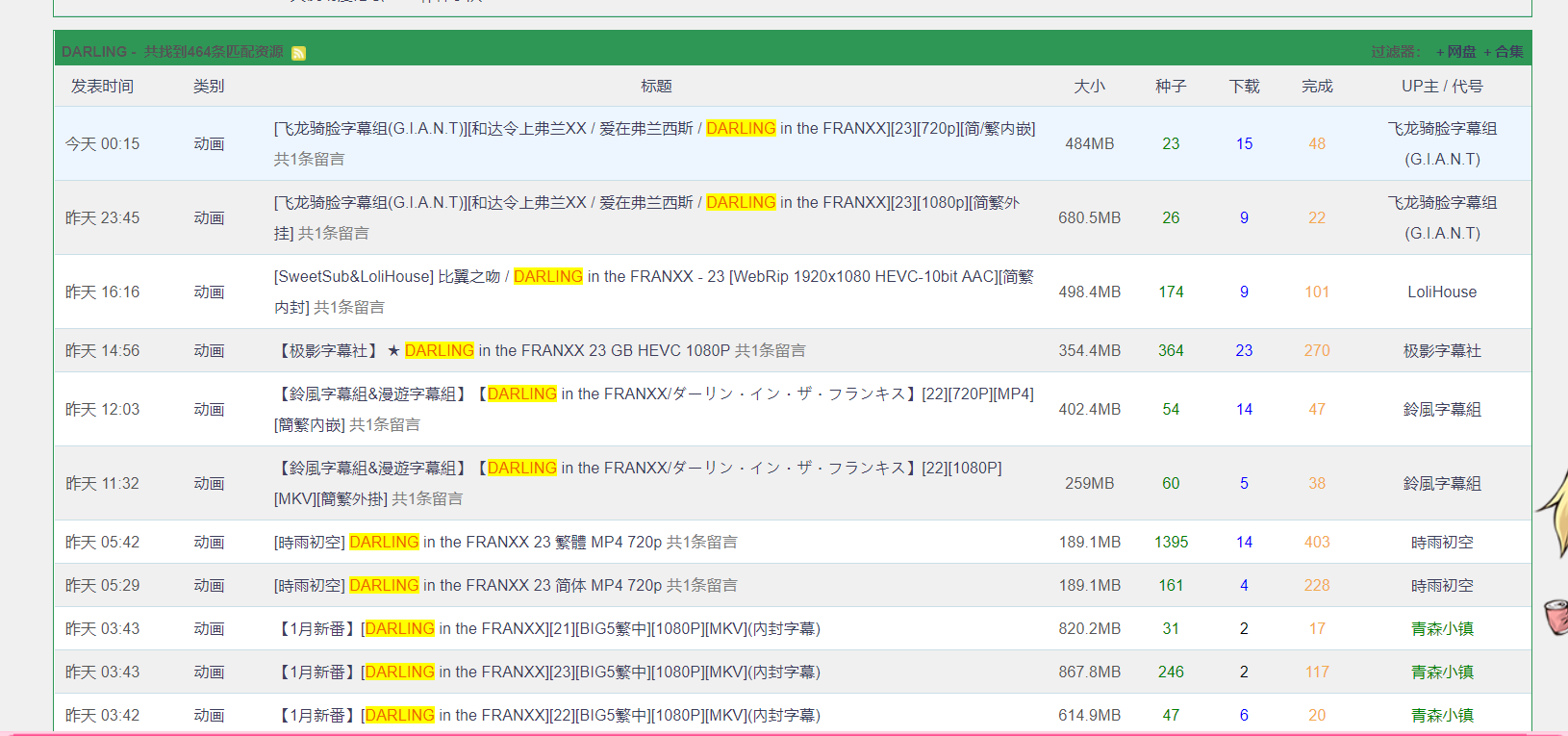Sort by 发表时间 column header

click(102, 87)
